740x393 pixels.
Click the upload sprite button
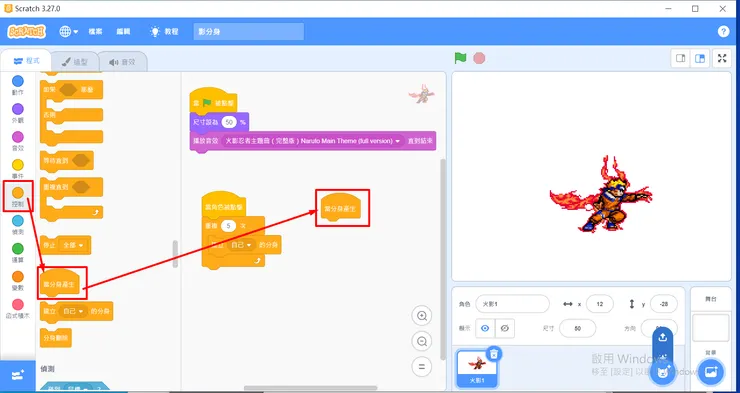coord(663,337)
